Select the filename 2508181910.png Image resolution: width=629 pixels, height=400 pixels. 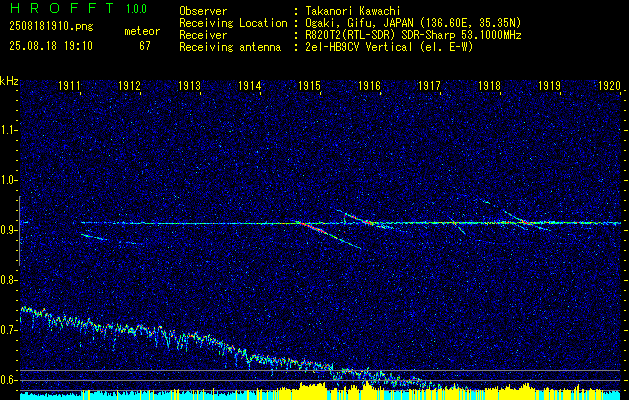(51, 27)
